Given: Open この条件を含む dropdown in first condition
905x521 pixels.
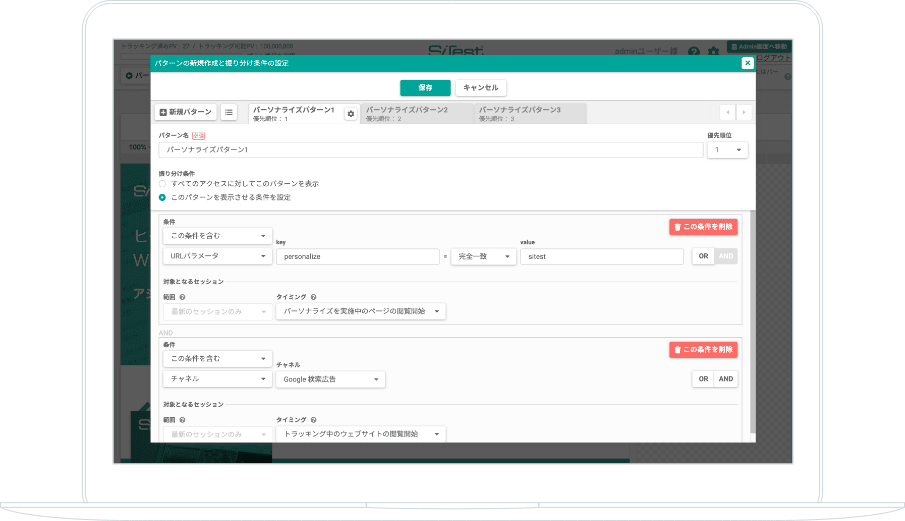Looking at the screenshot, I should click(x=218, y=236).
